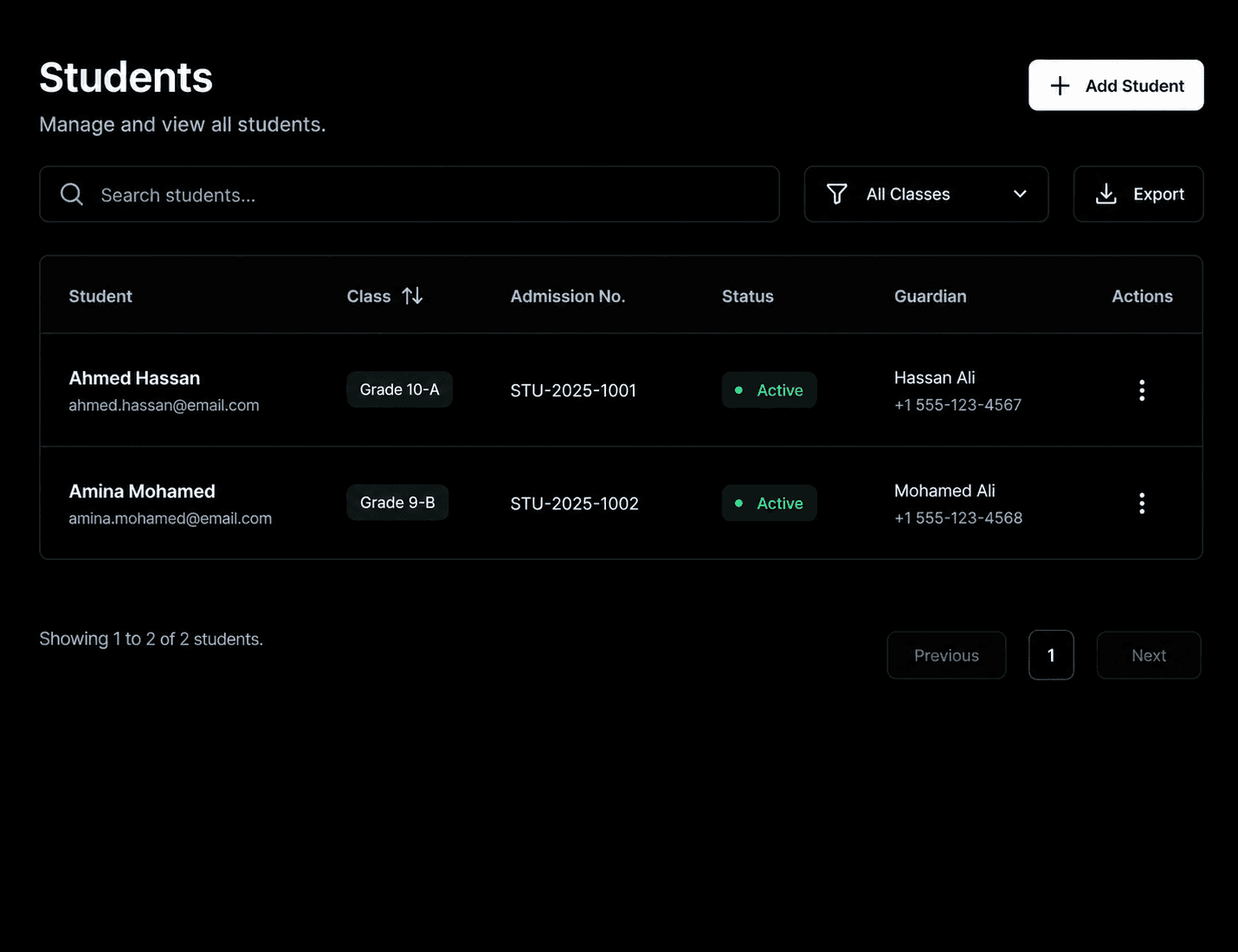1238x952 pixels.
Task: Open the All Classes filter dropdown
Action: click(926, 194)
